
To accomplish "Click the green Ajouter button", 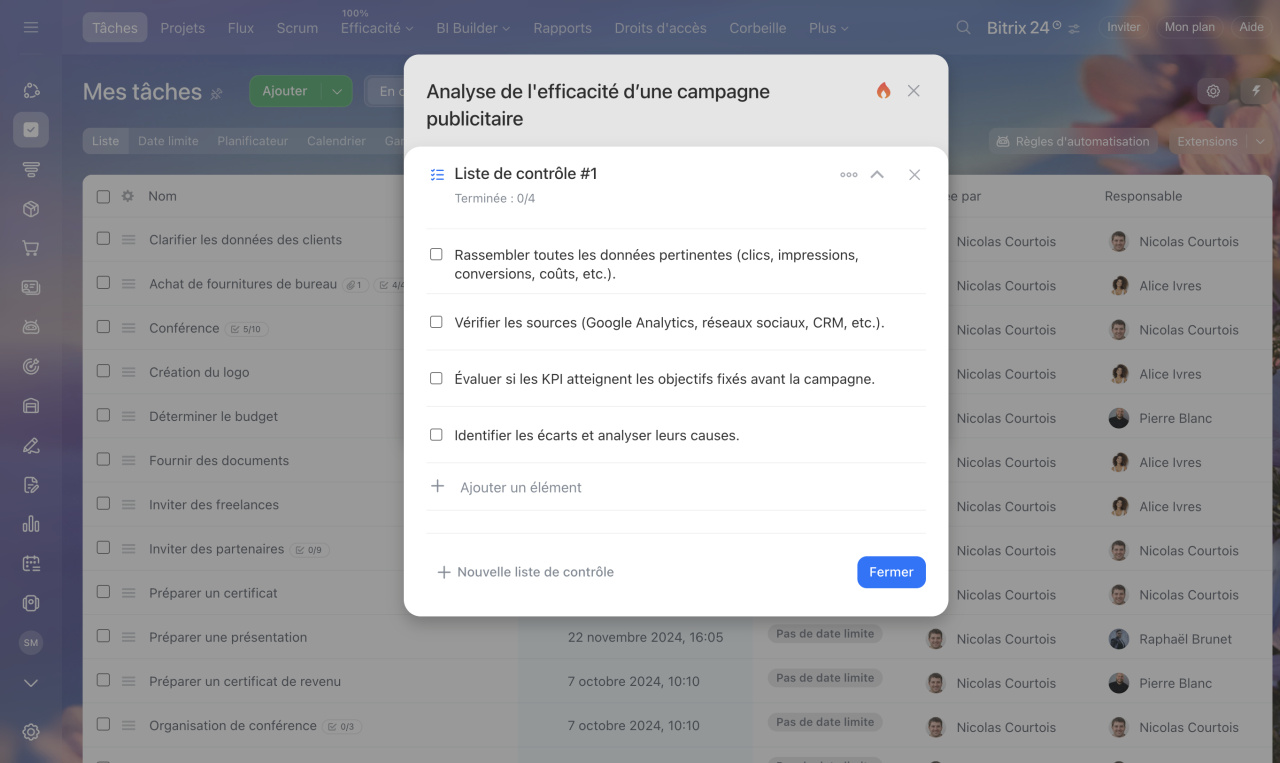I will 285,91.
